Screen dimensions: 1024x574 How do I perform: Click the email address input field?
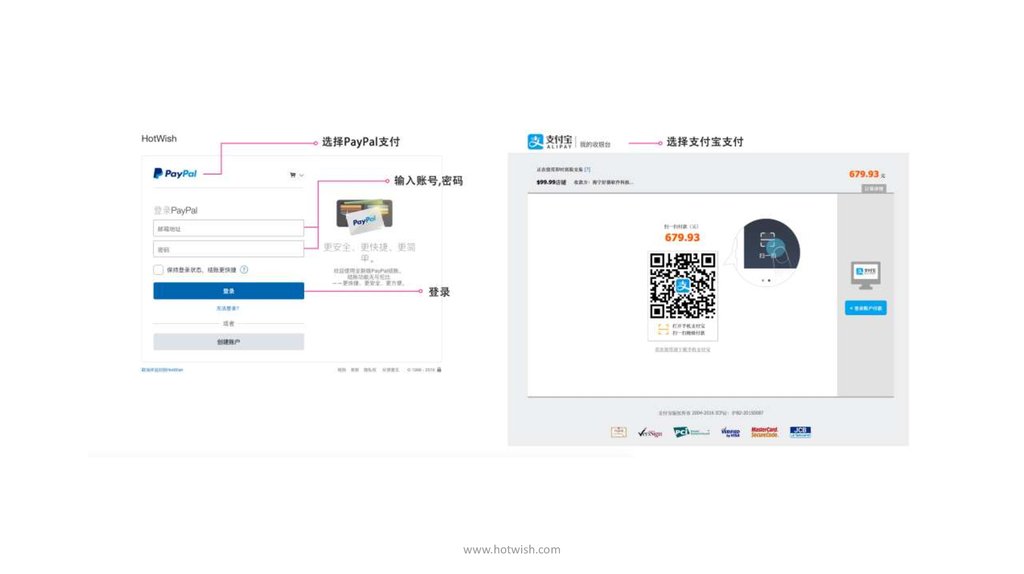click(228, 228)
